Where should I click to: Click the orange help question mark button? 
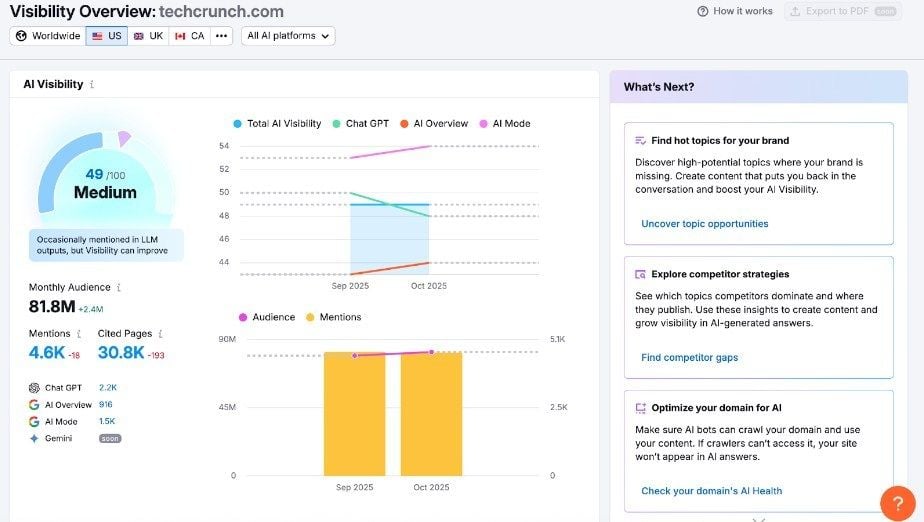[x=897, y=503]
